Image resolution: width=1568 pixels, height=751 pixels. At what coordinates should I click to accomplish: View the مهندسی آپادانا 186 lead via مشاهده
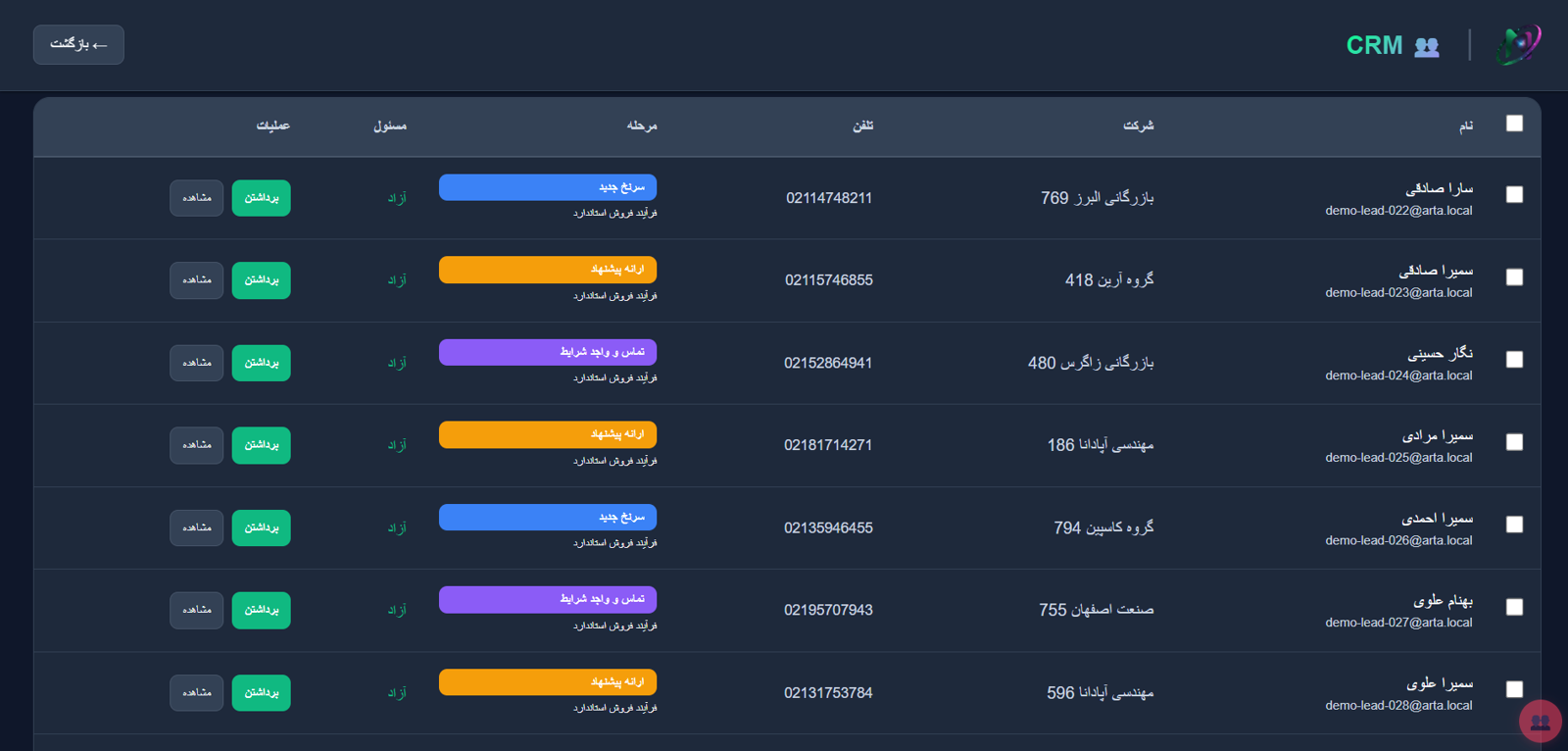coord(197,445)
